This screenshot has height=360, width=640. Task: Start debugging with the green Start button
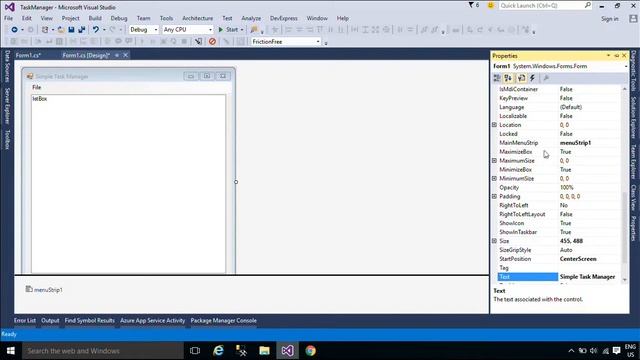point(228,29)
